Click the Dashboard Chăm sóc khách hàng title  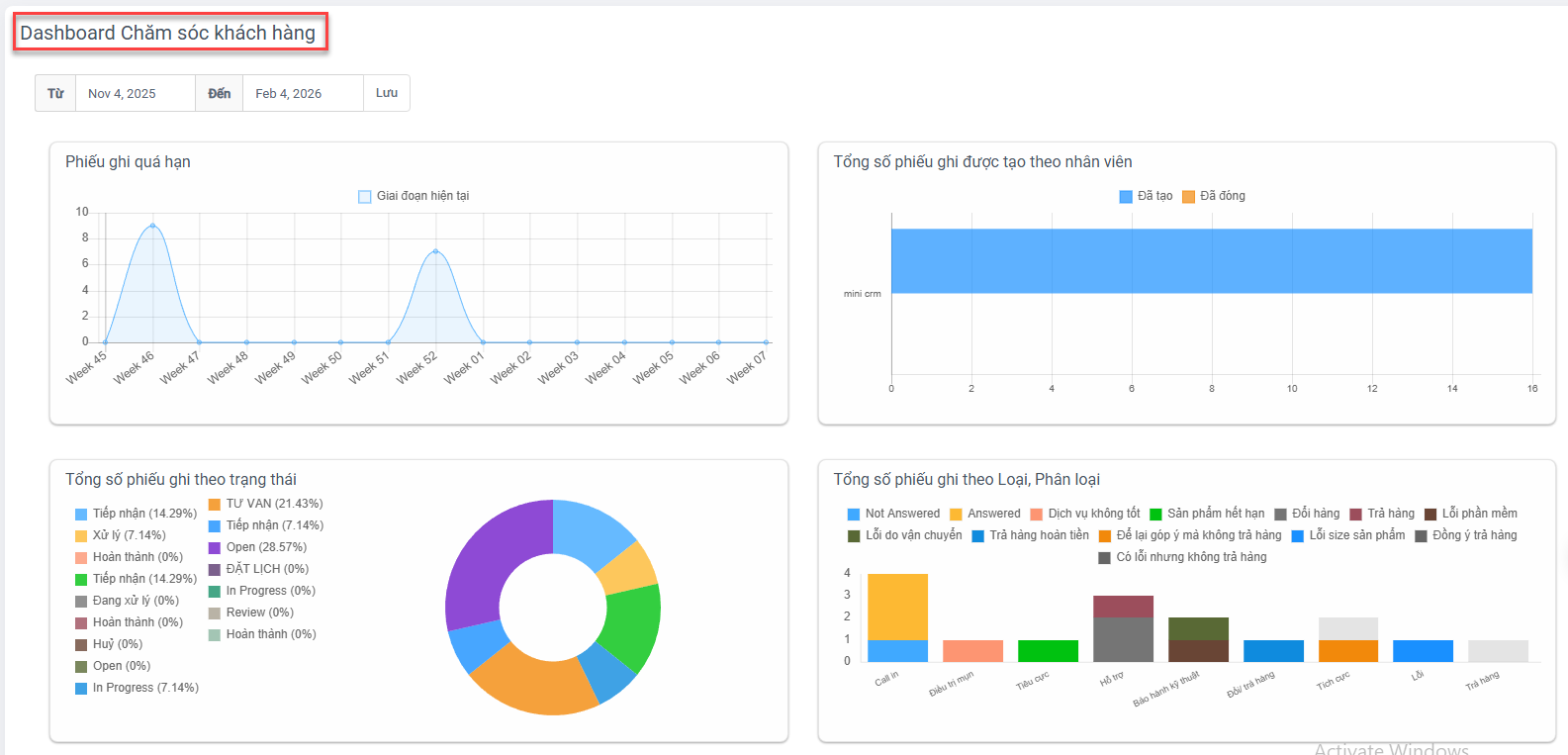(168, 33)
